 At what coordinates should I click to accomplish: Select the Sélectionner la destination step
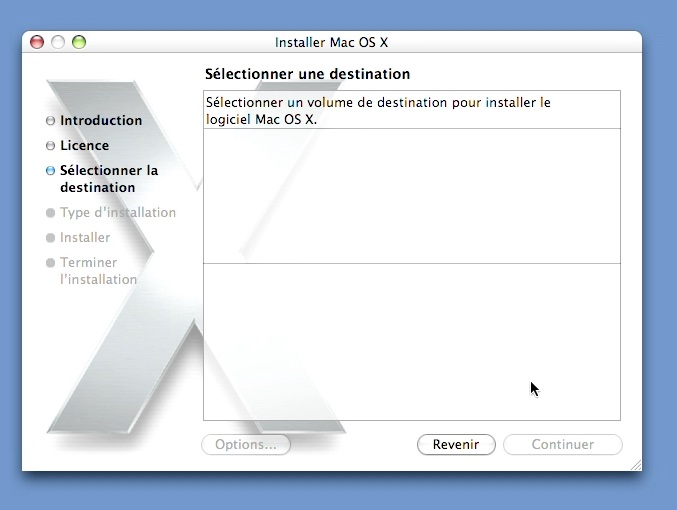(x=109, y=179)
